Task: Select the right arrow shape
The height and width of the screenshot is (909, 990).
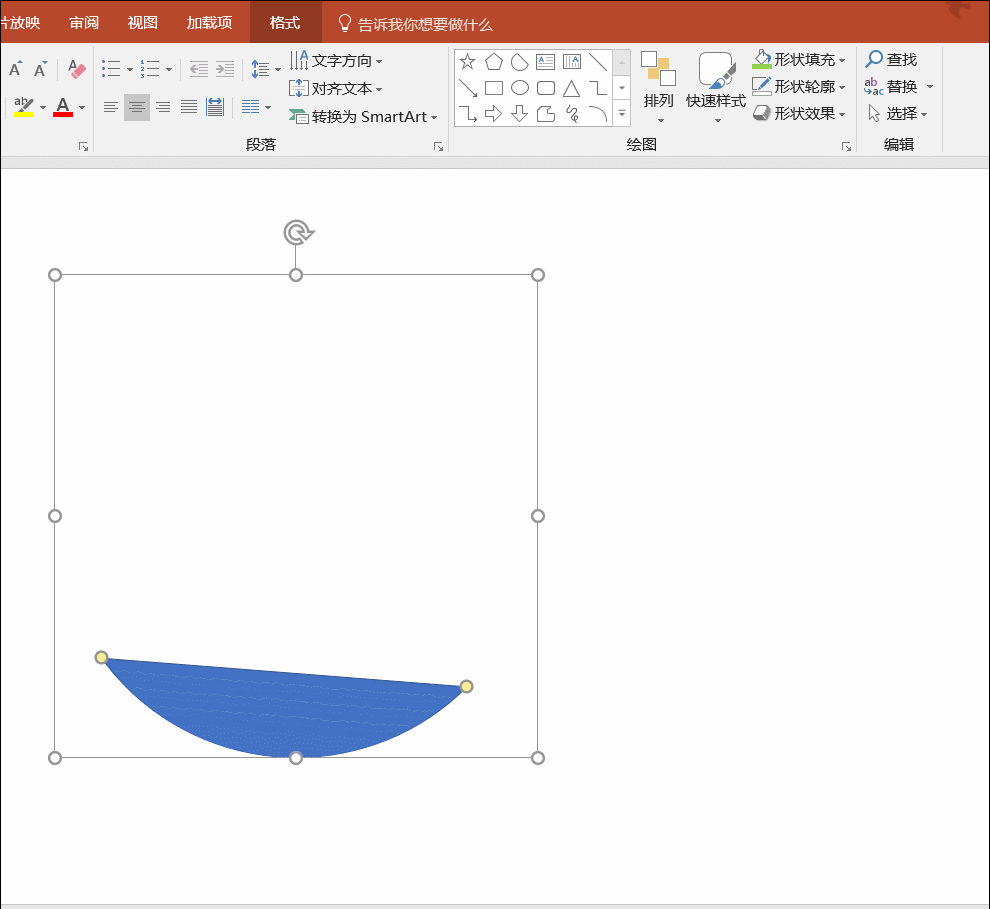Action: pos(493,114)
